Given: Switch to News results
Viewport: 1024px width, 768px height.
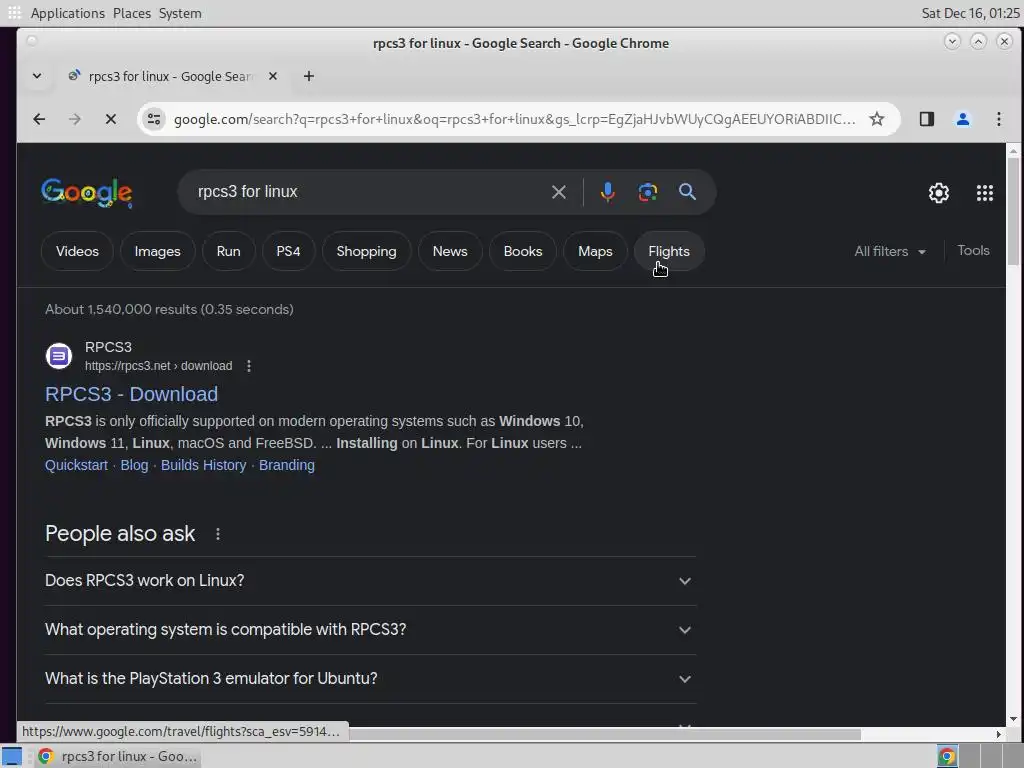Looking at the screenshot, I should [x=450, y=251].
